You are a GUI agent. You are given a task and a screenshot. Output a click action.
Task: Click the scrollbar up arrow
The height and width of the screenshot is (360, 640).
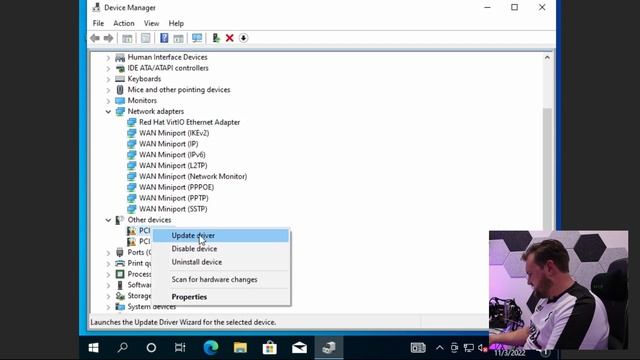547,58
